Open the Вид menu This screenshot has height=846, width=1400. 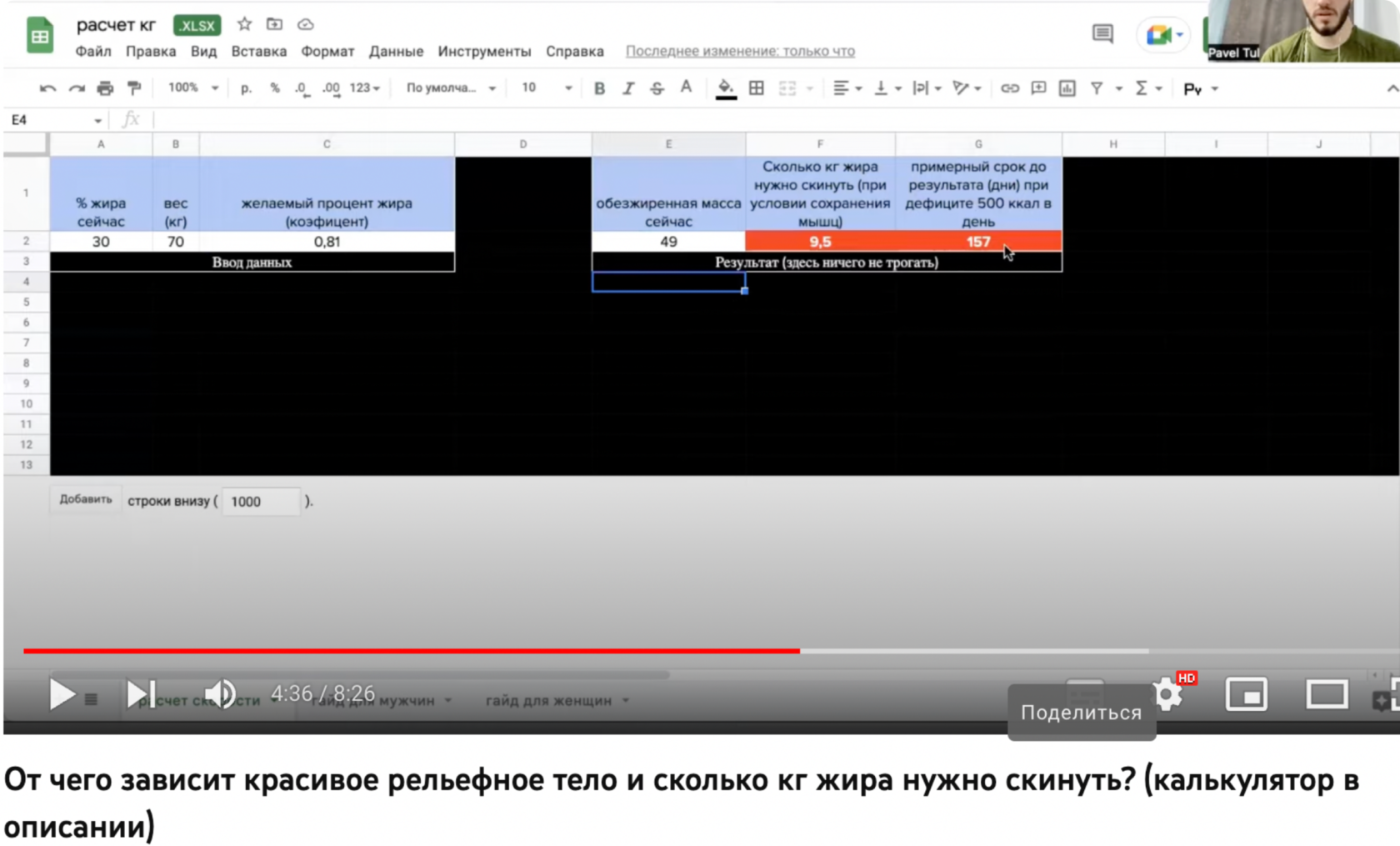[203, 51]
